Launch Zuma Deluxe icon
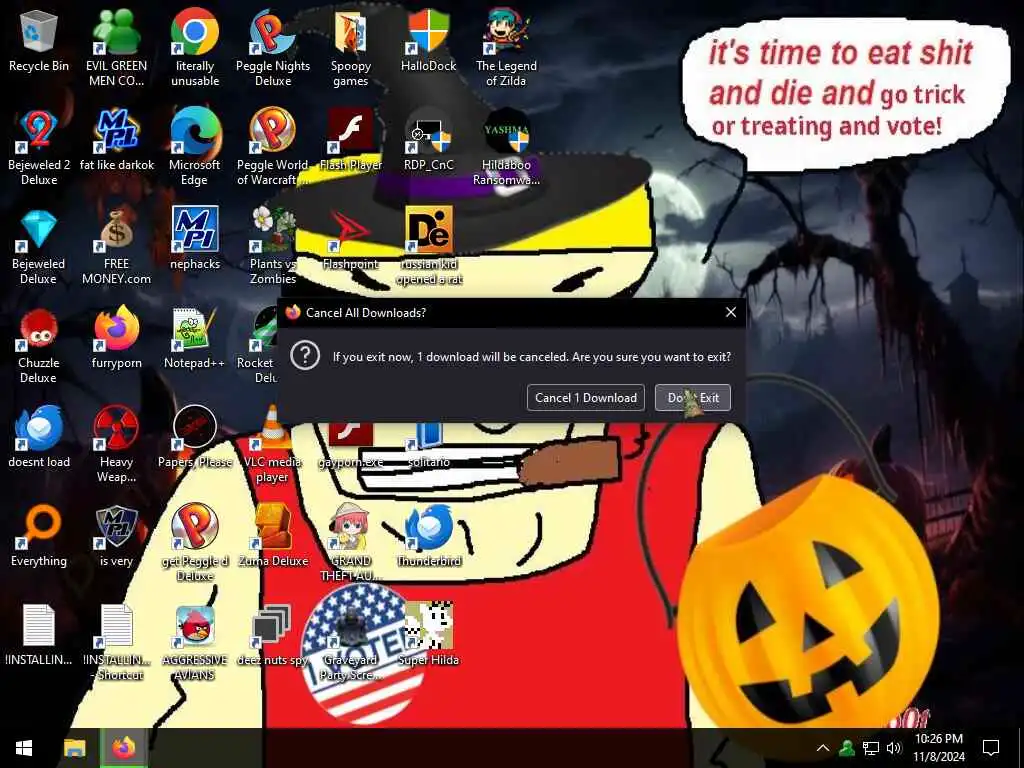The image size is (1024, 768). point(273,536)
